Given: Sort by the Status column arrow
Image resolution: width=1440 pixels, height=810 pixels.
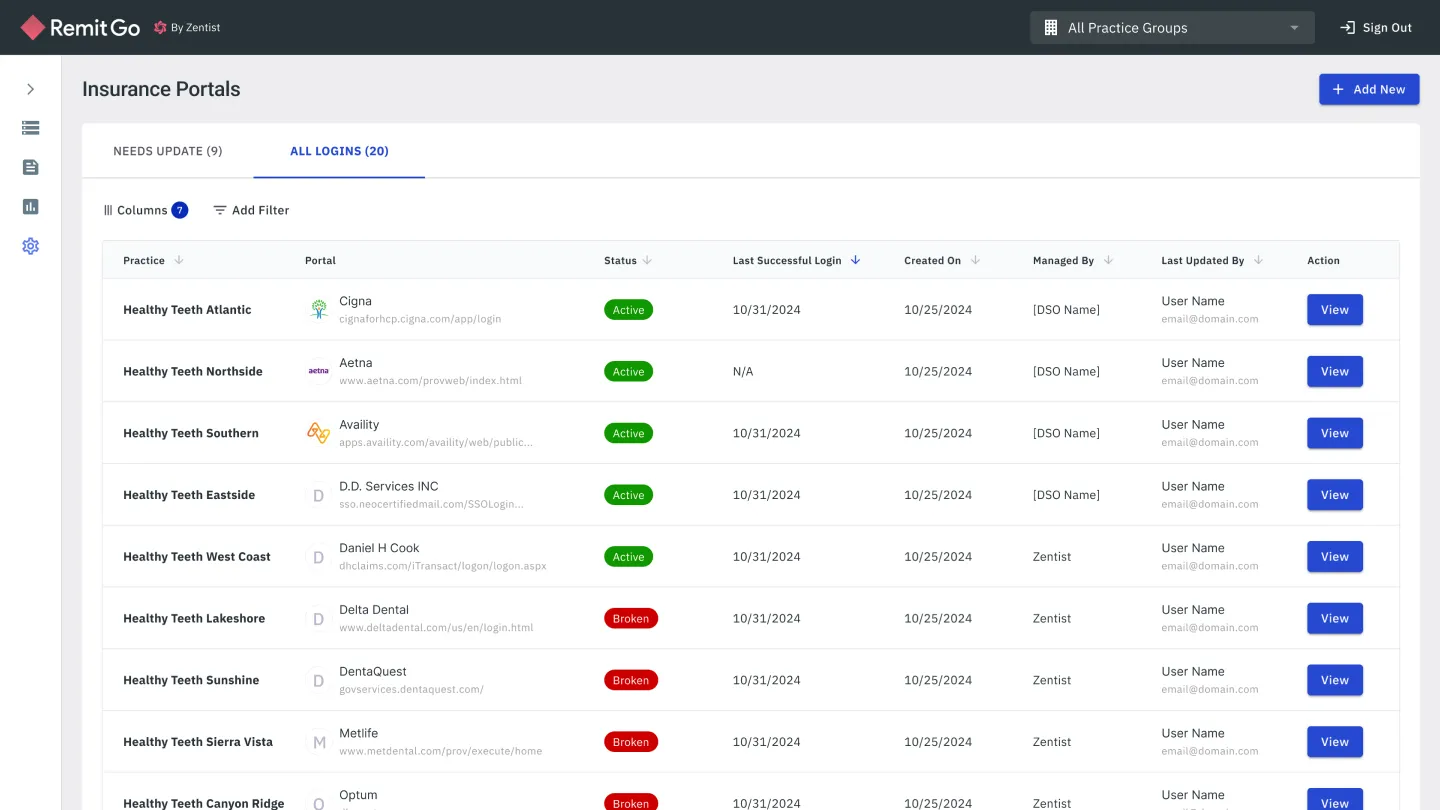Looking at the screenshot, I should 647,260.
